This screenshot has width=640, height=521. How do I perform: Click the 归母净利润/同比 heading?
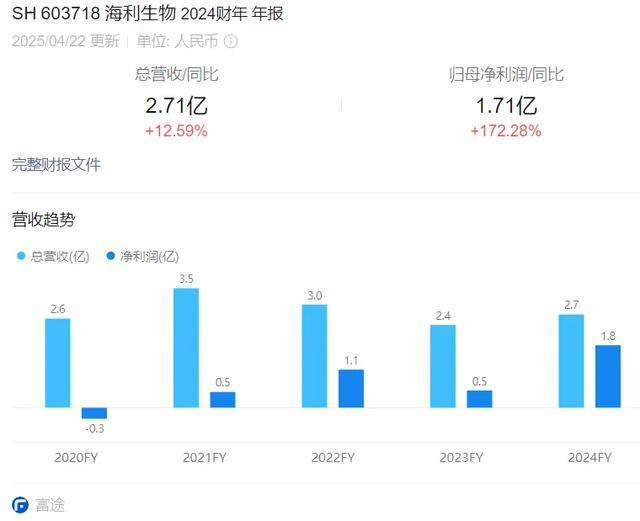tap(506, 74)
